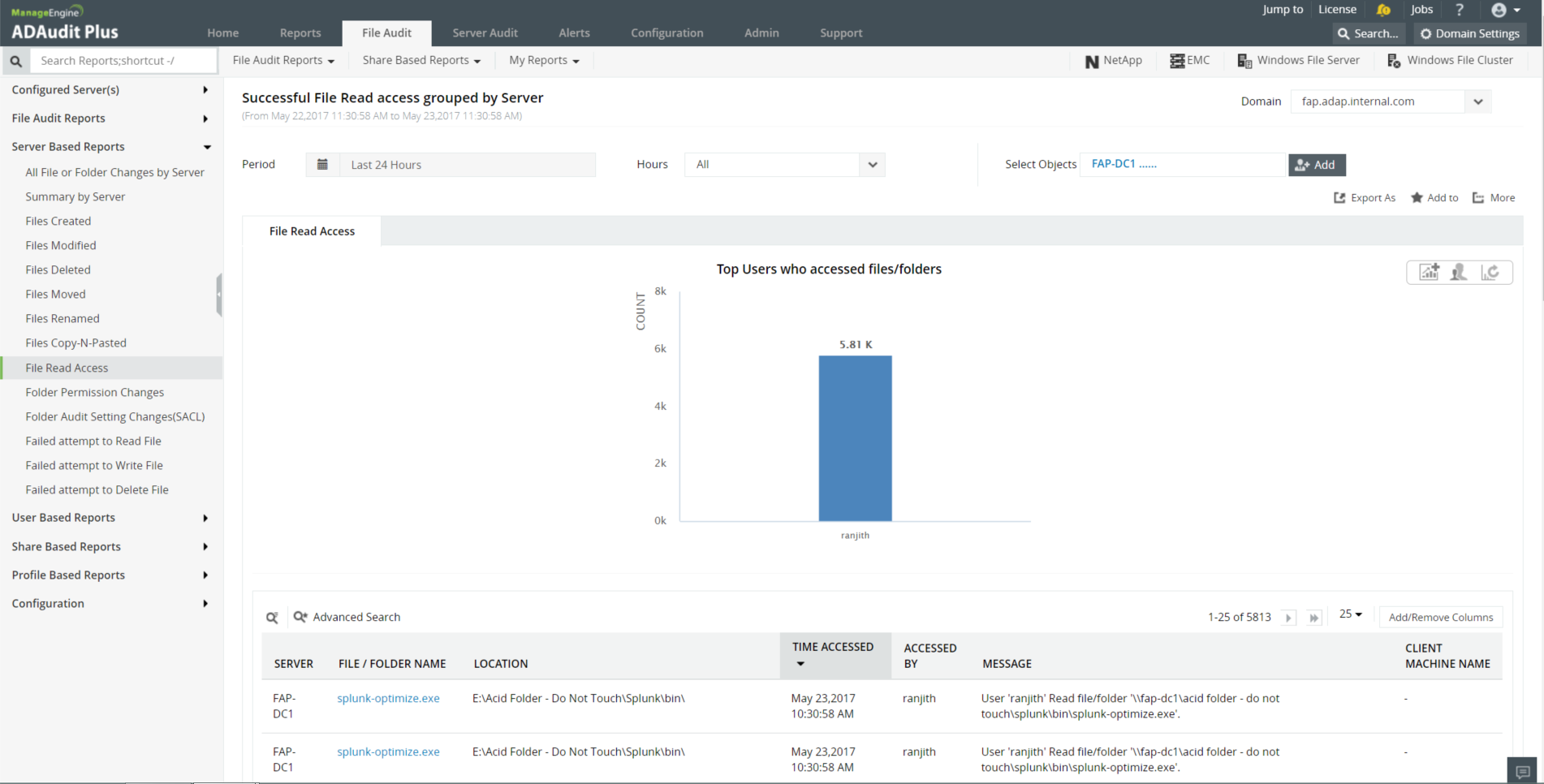This screenshot has width=1544, height=784.
Task: Go to next page of results
Action: 1288,618
